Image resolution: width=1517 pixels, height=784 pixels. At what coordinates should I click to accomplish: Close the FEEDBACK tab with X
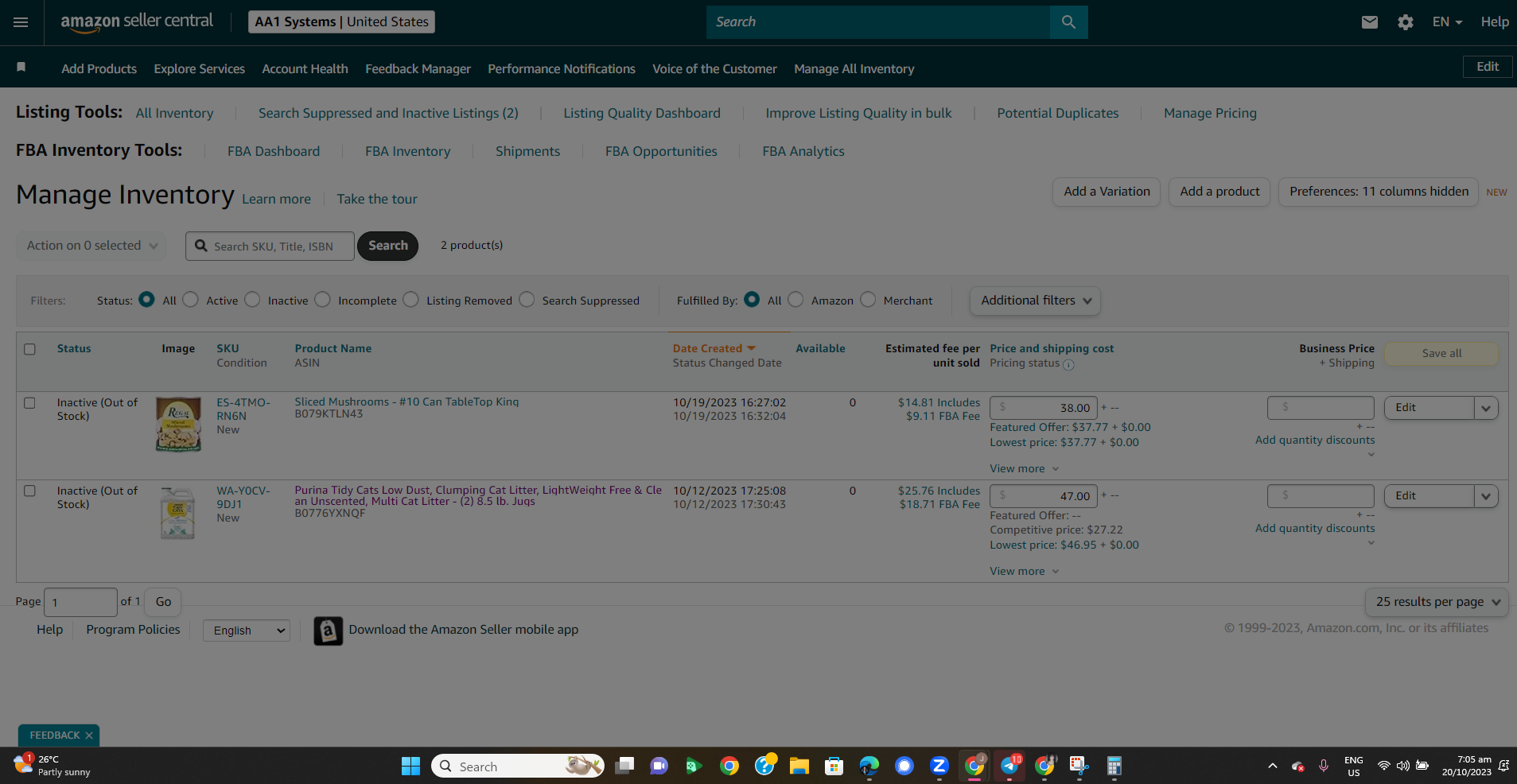[x=89, y=735]
